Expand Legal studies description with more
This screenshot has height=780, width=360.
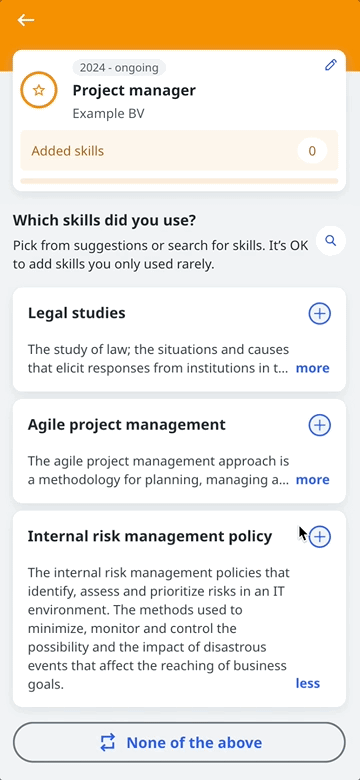click(312, 368)
